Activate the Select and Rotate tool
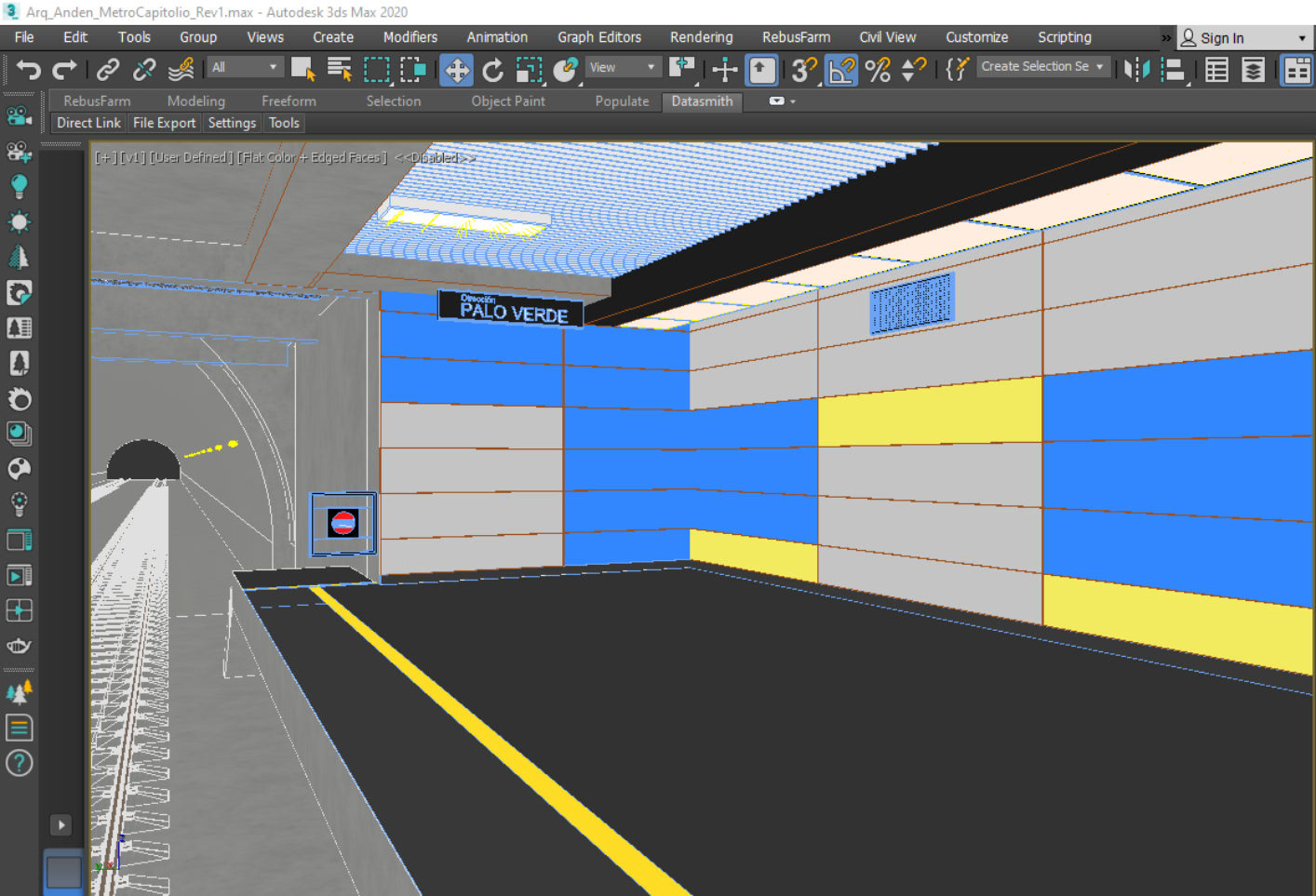The height and width of the screenshot is (896, 1316). tap(492, 70)
